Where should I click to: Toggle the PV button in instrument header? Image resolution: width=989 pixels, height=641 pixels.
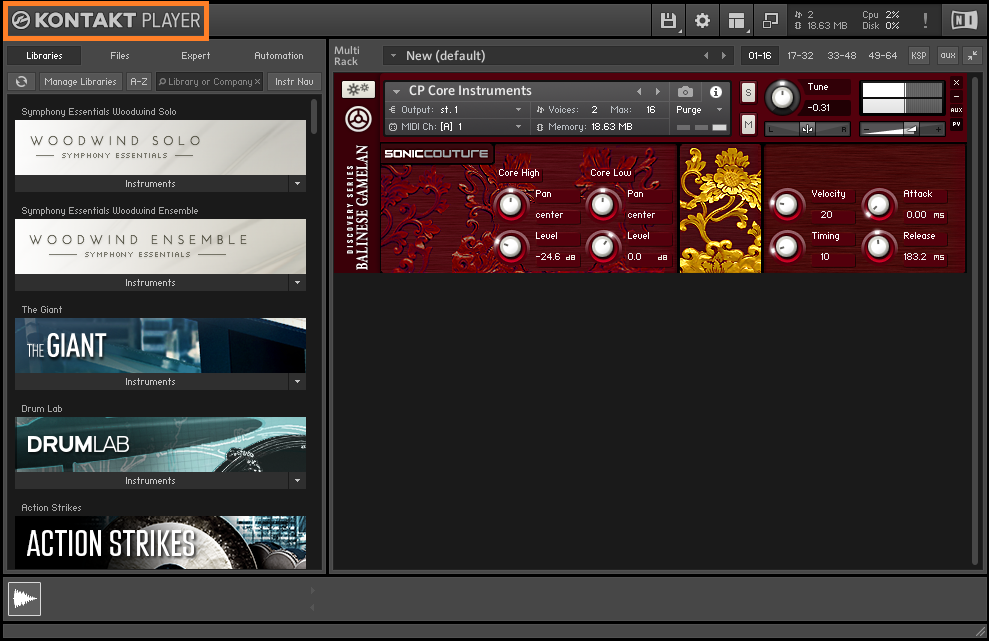(x=956, y=124)
